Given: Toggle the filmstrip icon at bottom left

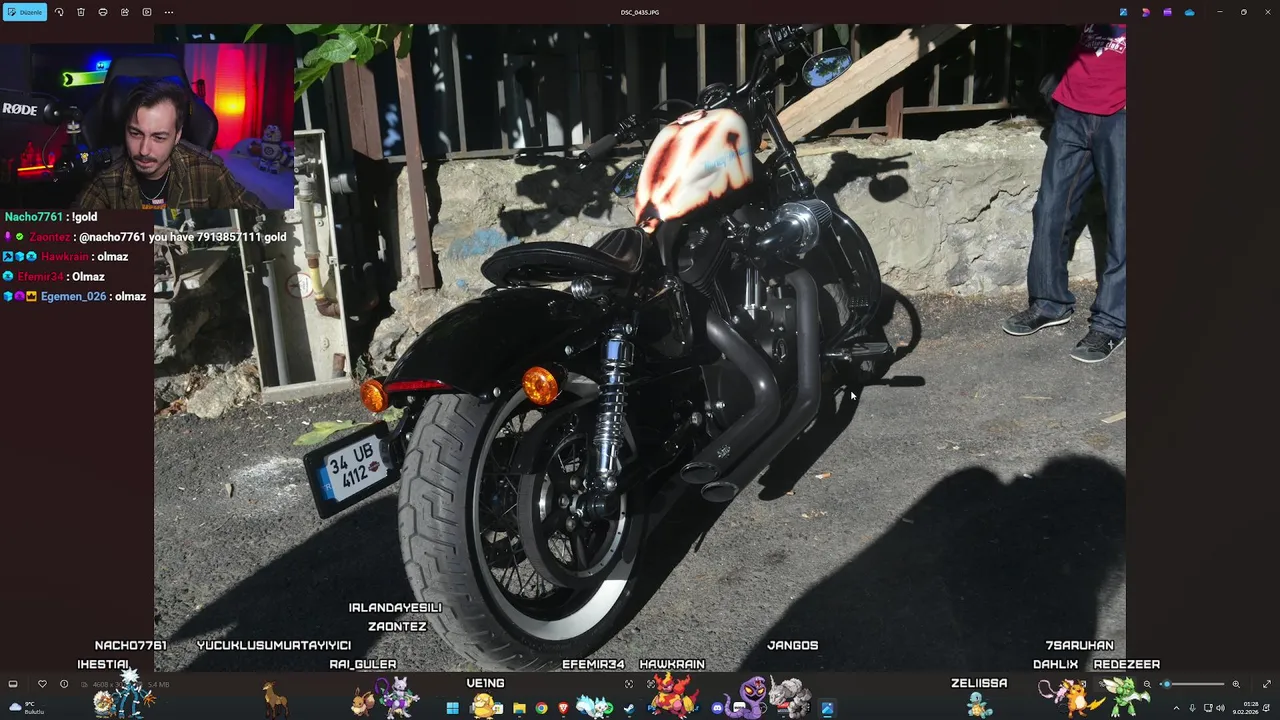Looking at the screenshot, I should tap(13, 684).
